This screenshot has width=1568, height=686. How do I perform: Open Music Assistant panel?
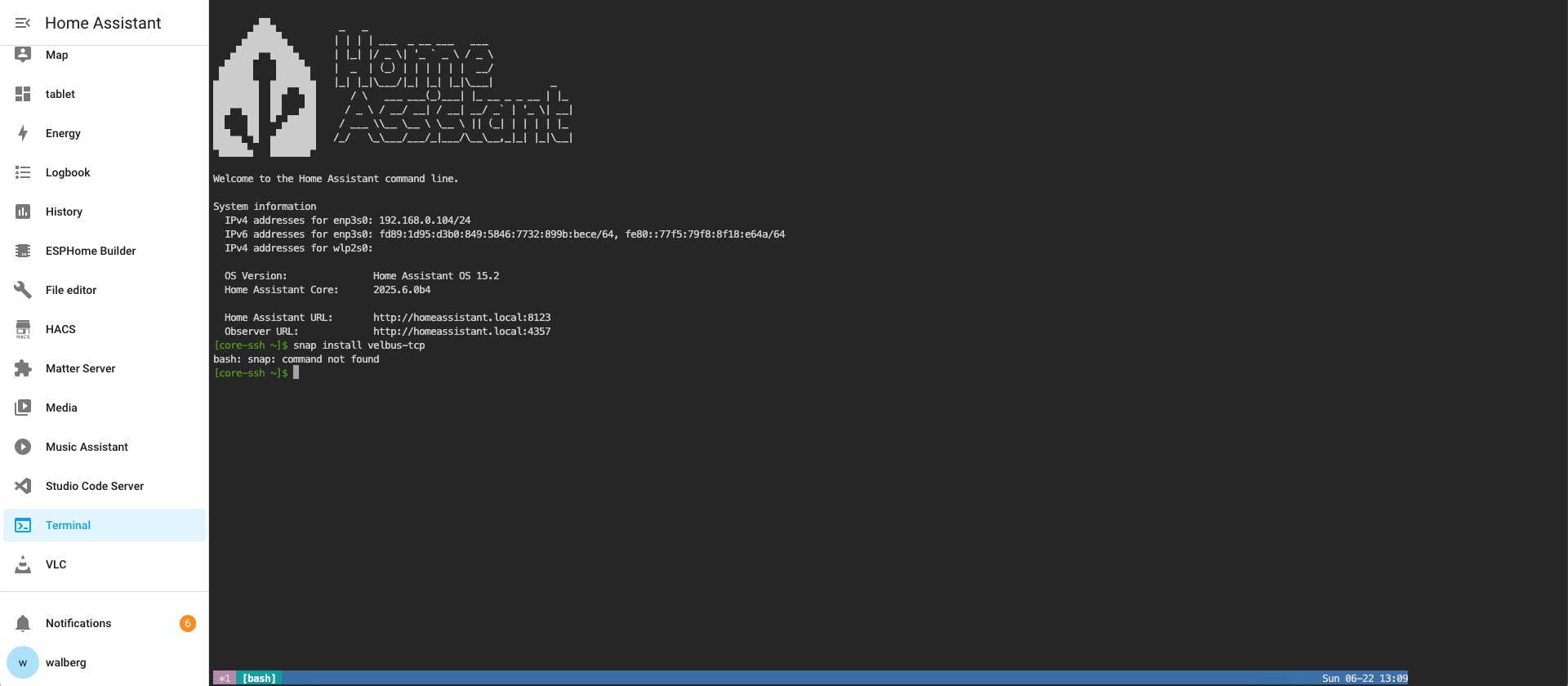[105, 447]
